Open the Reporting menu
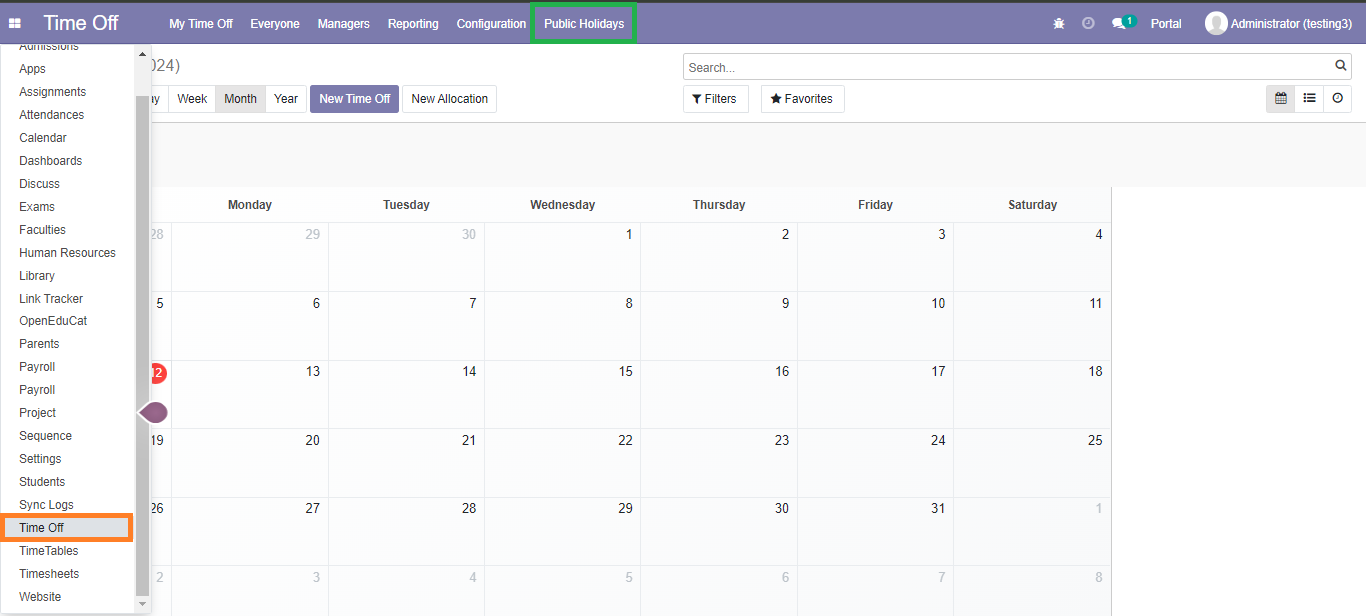Image resolution: width=1366 pixels, height=616 pixels. (x=413, y=23)
